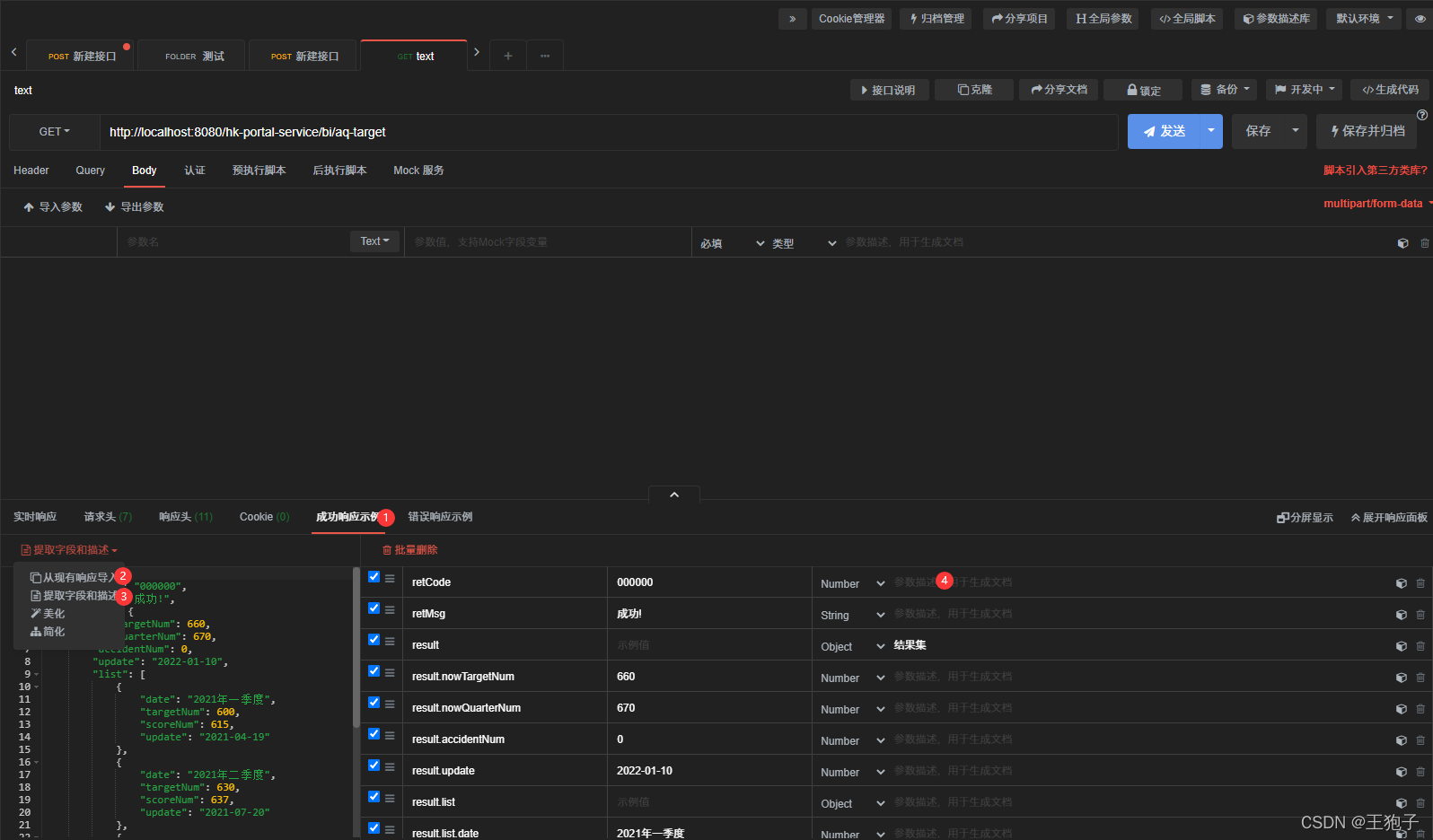The width and height of the screenshot is (1433, 840).
Task: Uncheck the result.nowTargetNum checkbox
Action: [374, 671]
